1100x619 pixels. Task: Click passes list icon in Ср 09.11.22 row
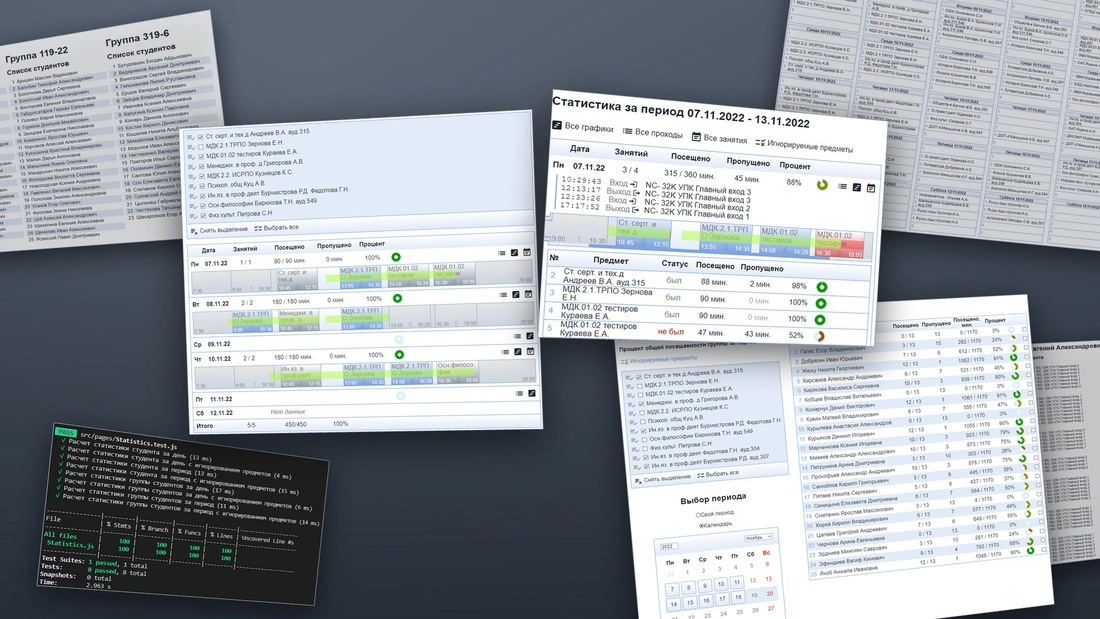pyautogui.click(x=517, y=336)
